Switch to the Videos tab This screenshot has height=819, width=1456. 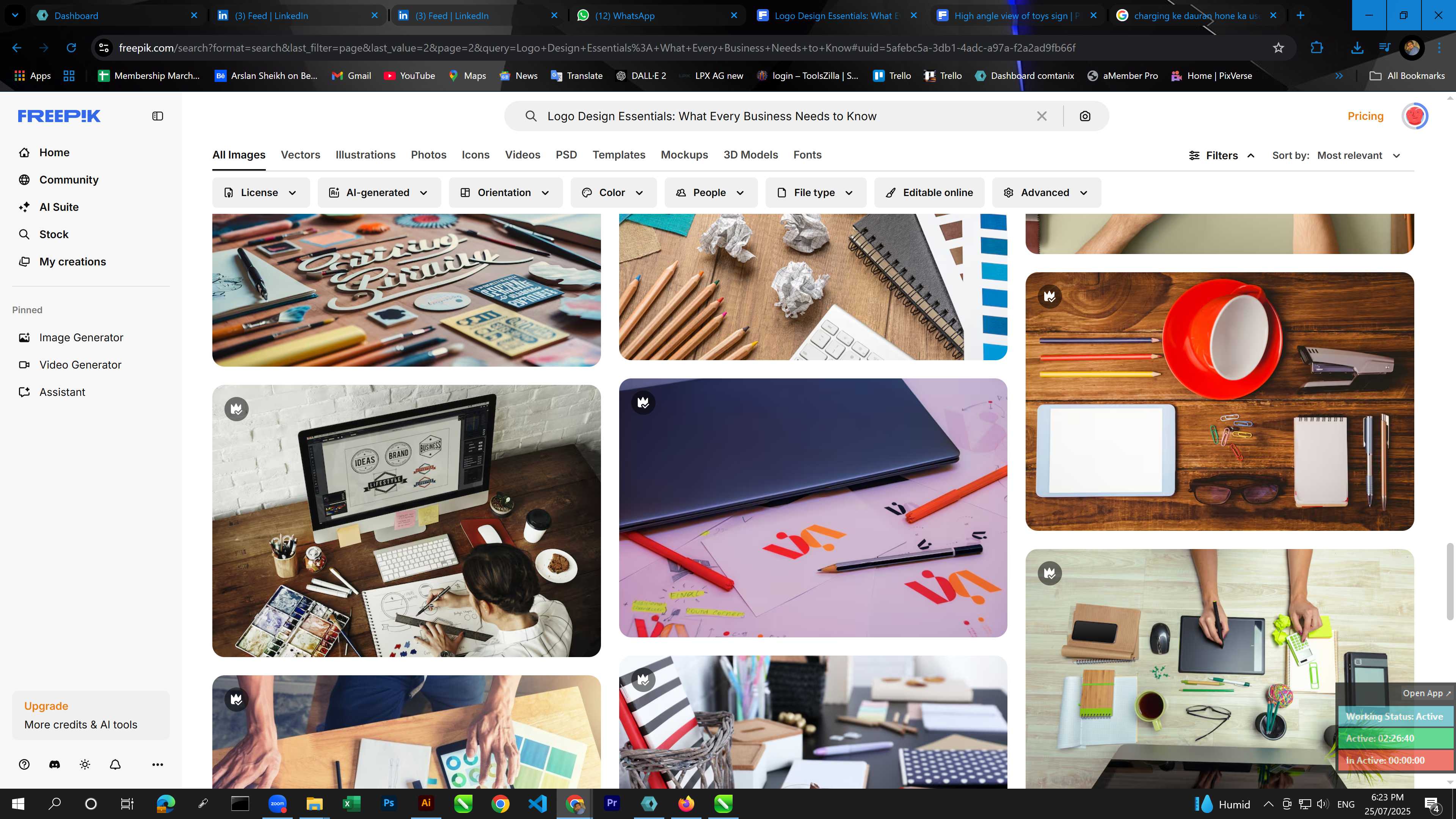522,155
